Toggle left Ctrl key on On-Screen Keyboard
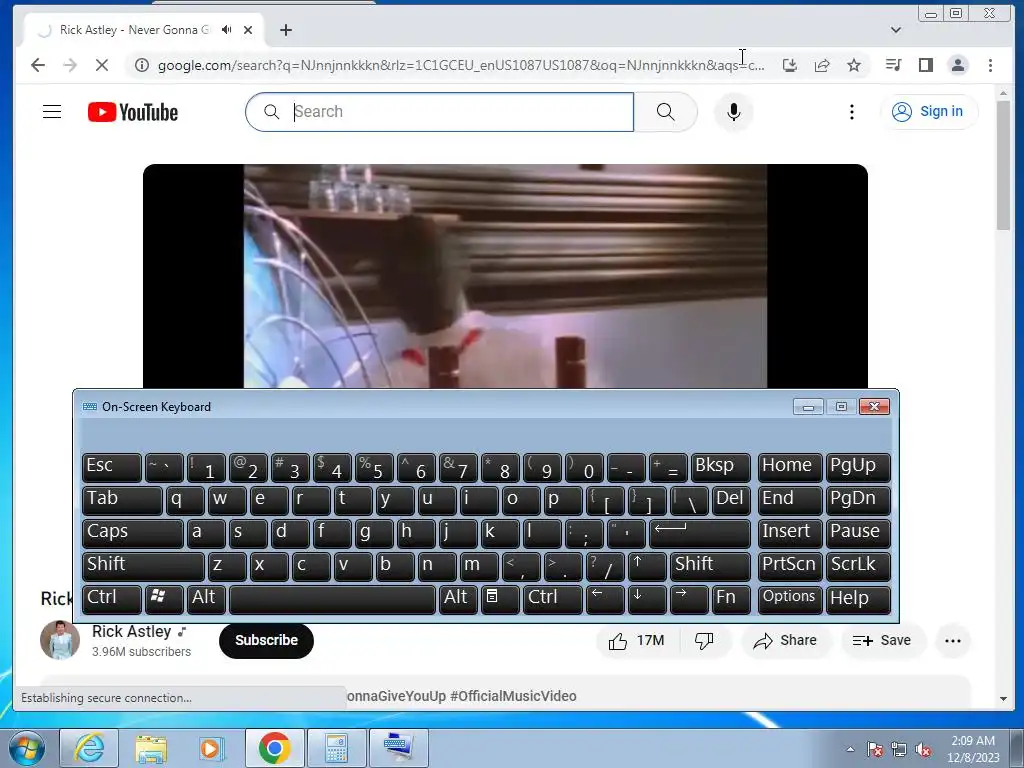 [112, 599]
